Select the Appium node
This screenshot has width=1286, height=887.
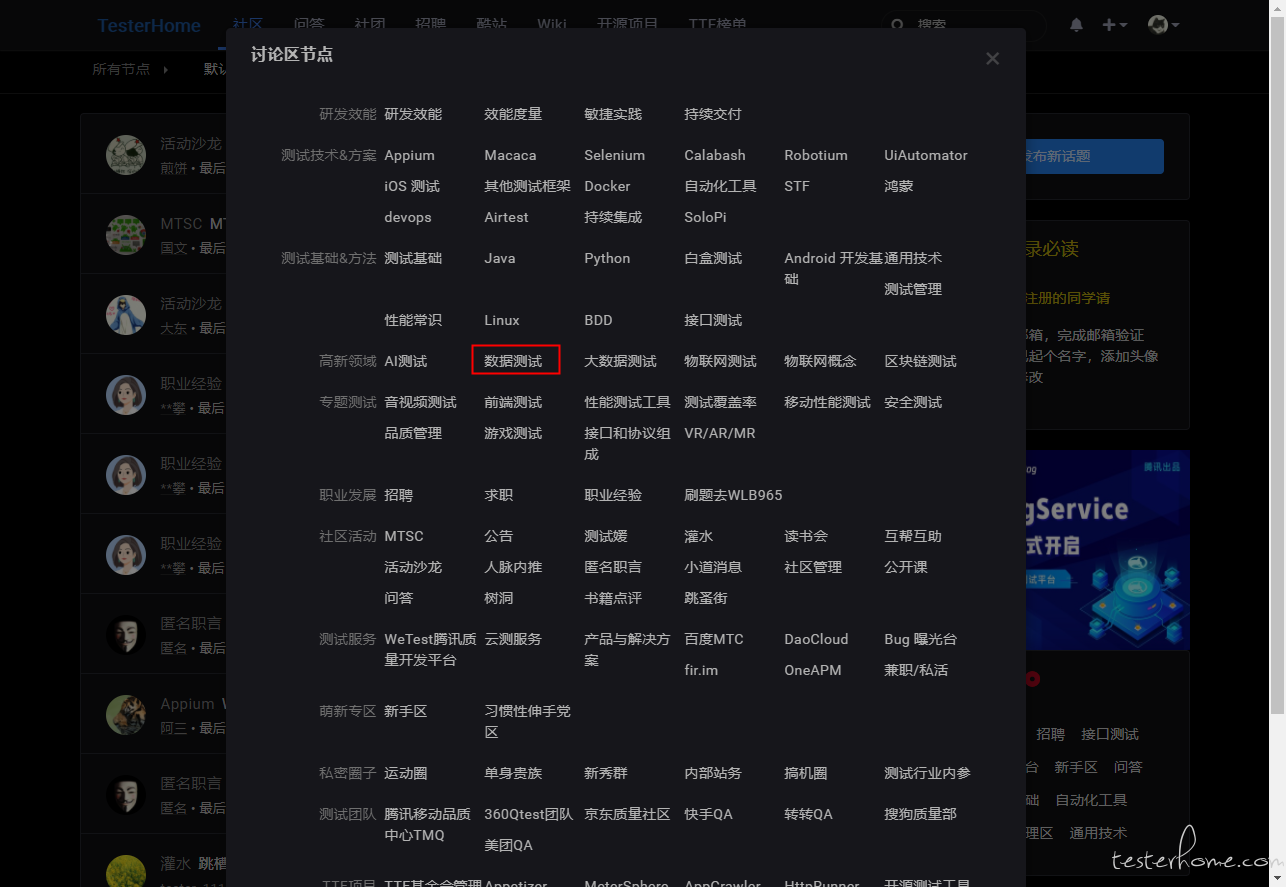coord(409,155)
